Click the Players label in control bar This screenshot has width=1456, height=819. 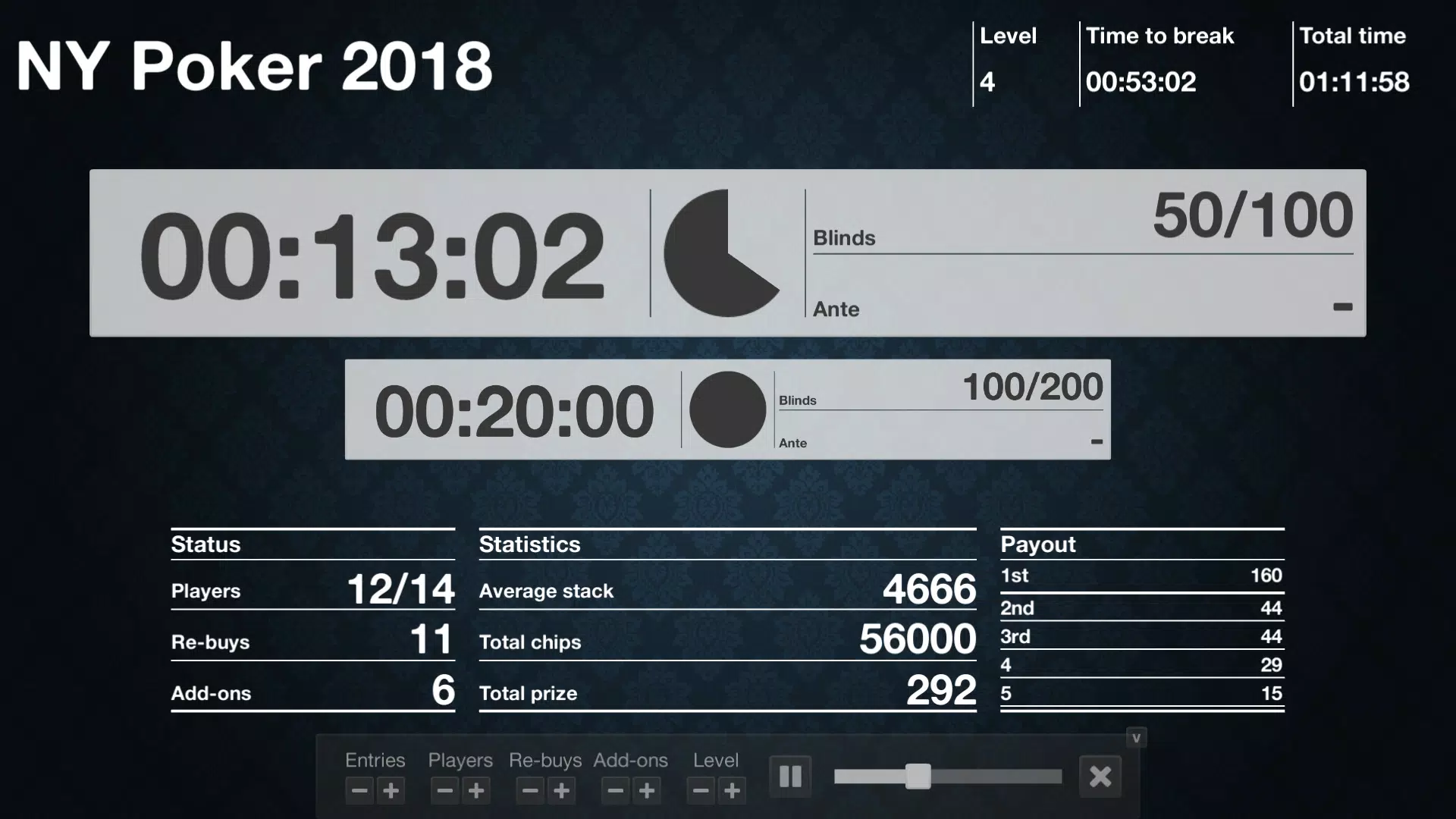click(459, 760)
